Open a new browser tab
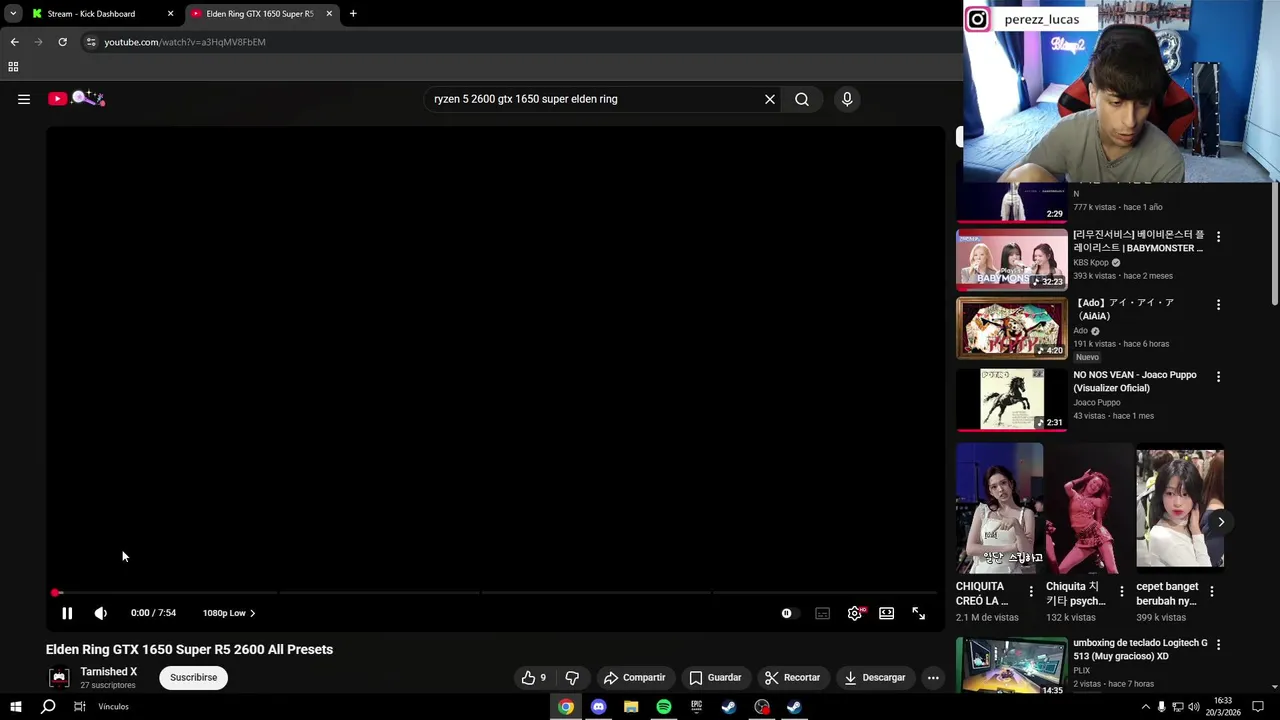Image resolution: width=1280 pixels, height=720 pixels. (353, 14)
